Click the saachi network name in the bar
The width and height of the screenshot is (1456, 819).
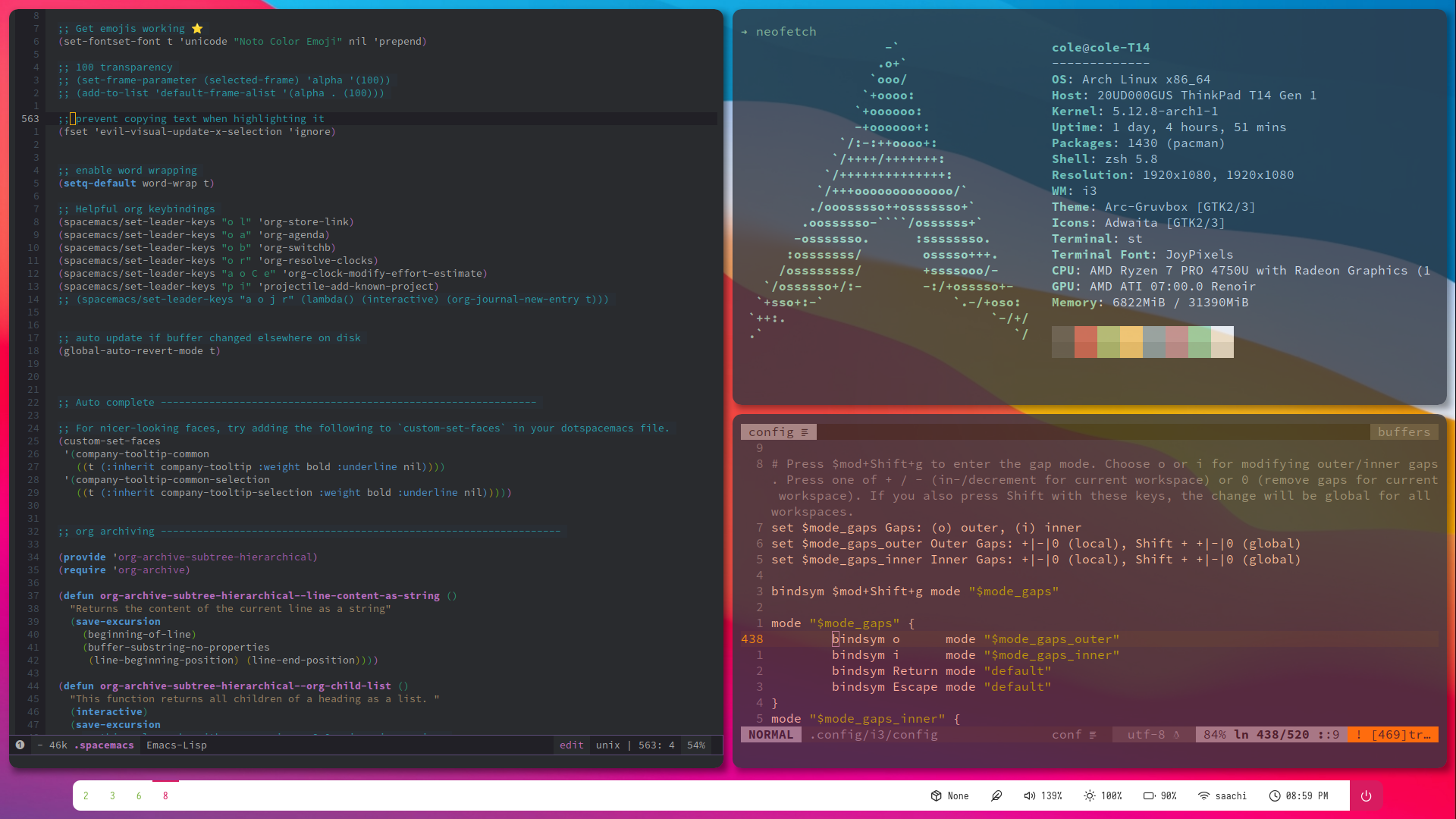click(x=1231, y=796)
